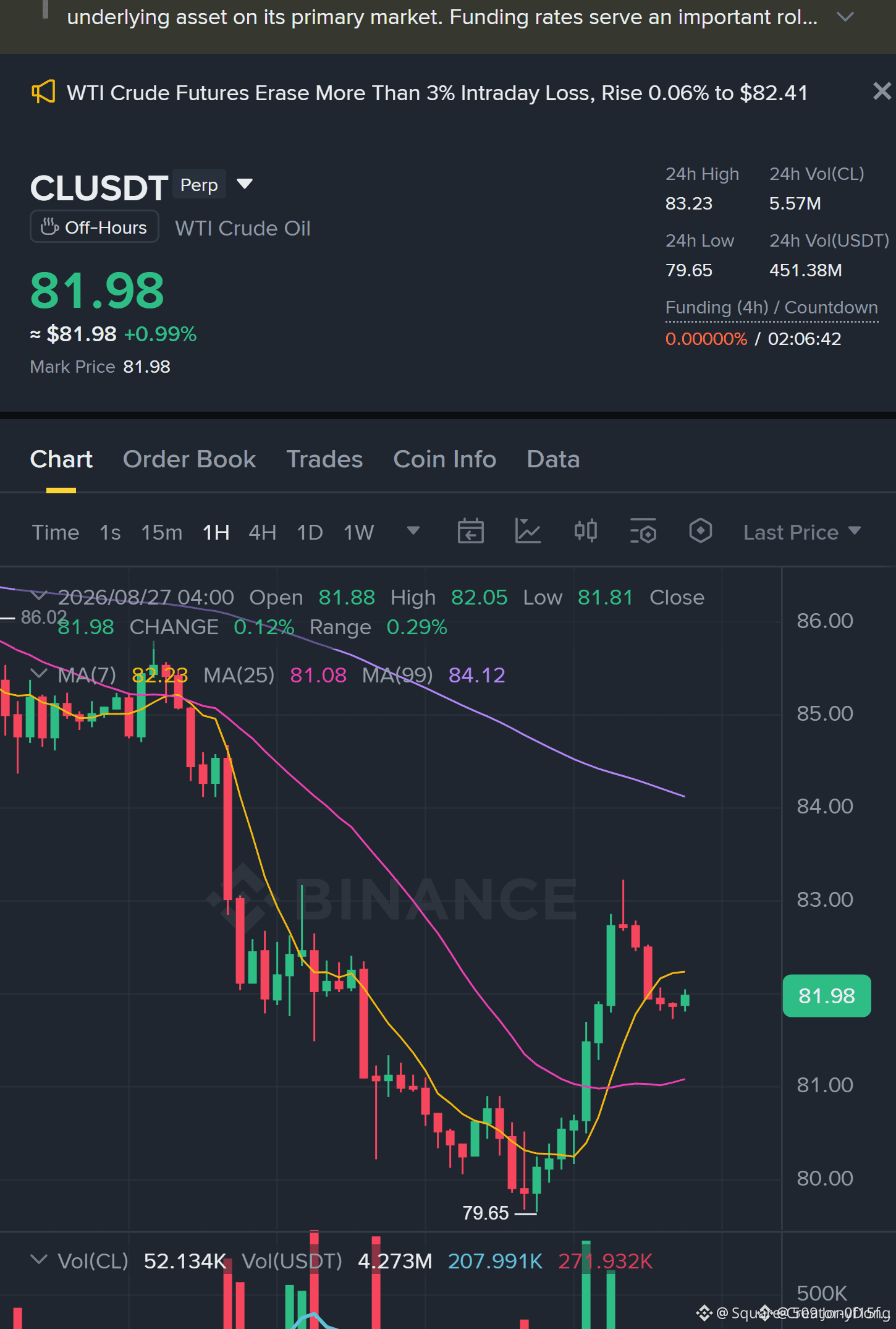This screenshot has height=1329, width=896.
Task: Tap the +0.99% price change
Action: coord(160,334)
